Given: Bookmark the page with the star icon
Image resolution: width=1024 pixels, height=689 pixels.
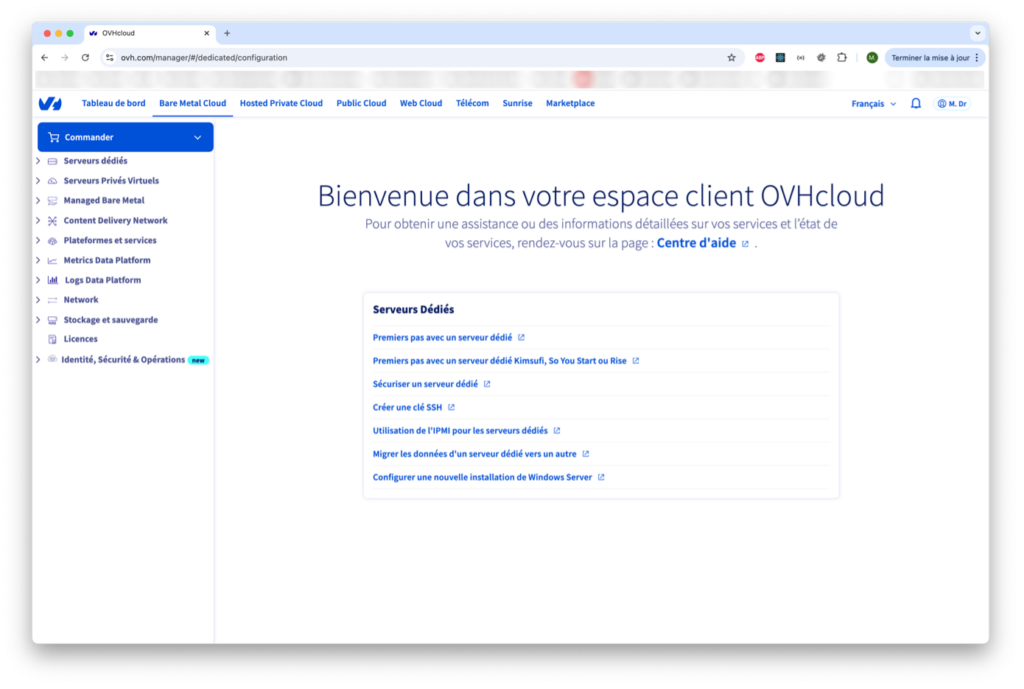Looking at the screenshot, I should pos(731,57).
